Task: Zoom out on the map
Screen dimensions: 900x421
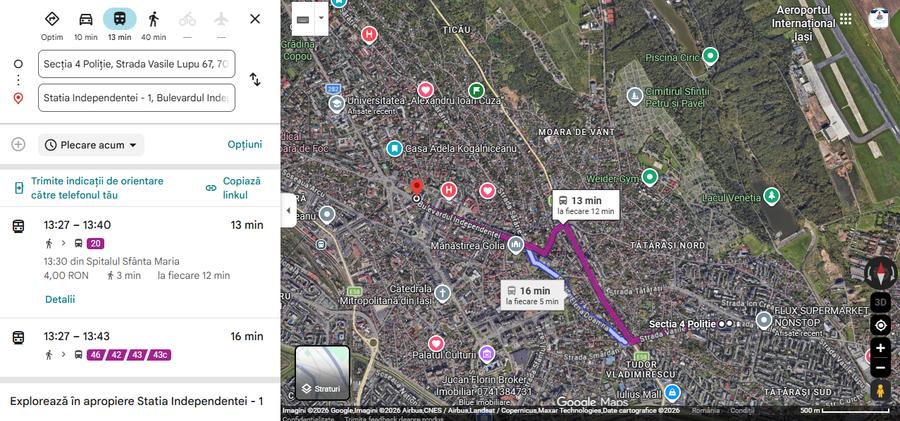Action: point(880,368)
